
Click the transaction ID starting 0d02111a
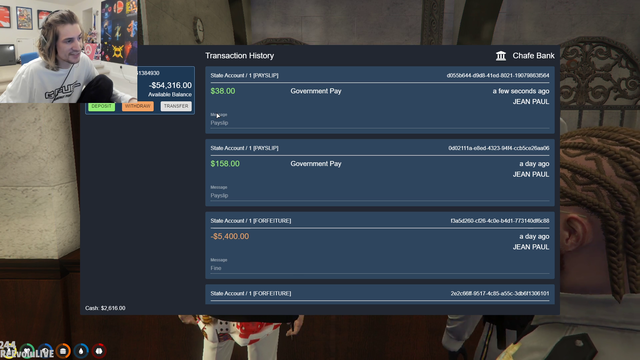[499, 148]
